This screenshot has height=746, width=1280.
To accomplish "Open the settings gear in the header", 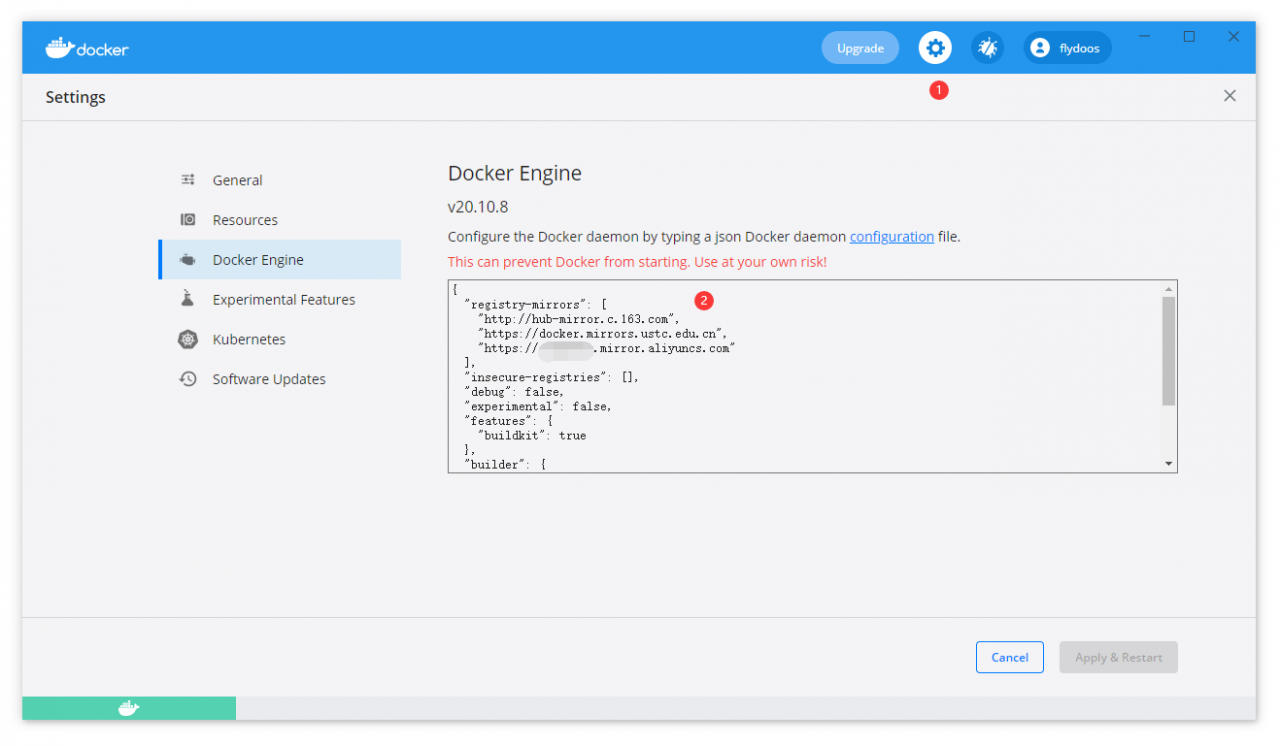I will [935, 47].
